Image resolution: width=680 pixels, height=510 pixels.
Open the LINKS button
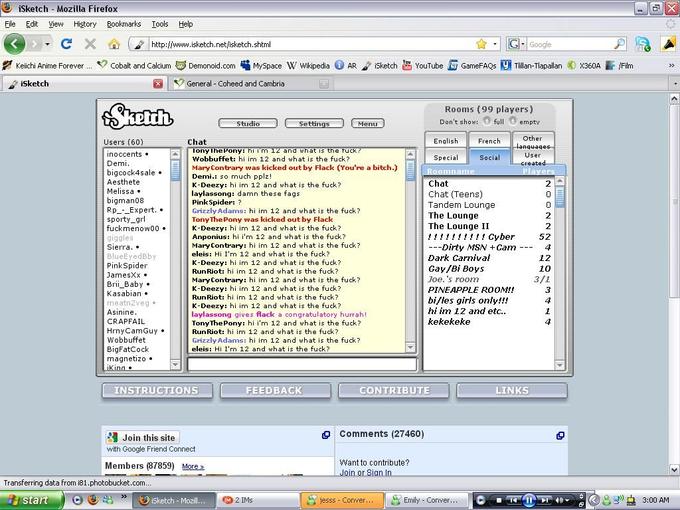click(512, 390)
